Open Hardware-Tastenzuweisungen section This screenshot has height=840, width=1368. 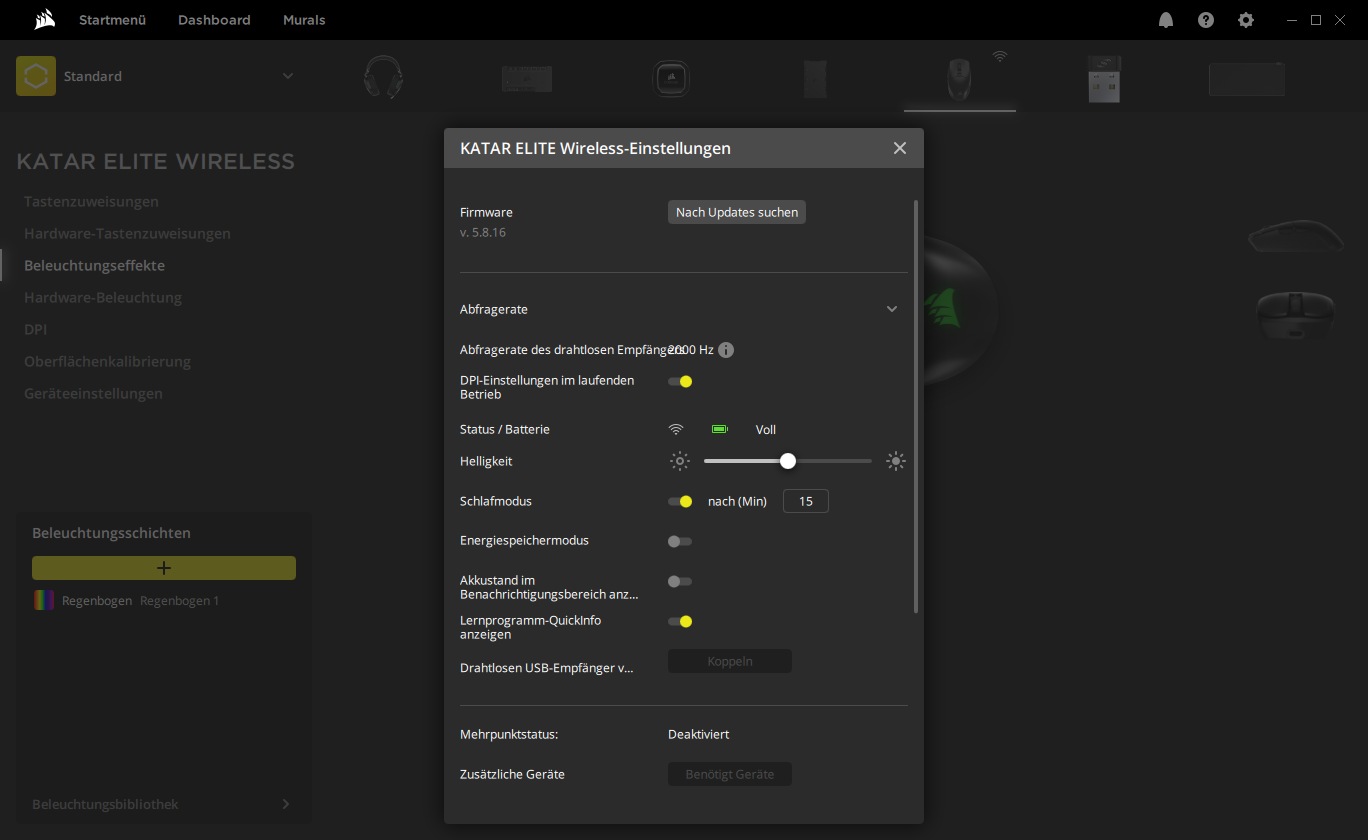pos(127,233)
